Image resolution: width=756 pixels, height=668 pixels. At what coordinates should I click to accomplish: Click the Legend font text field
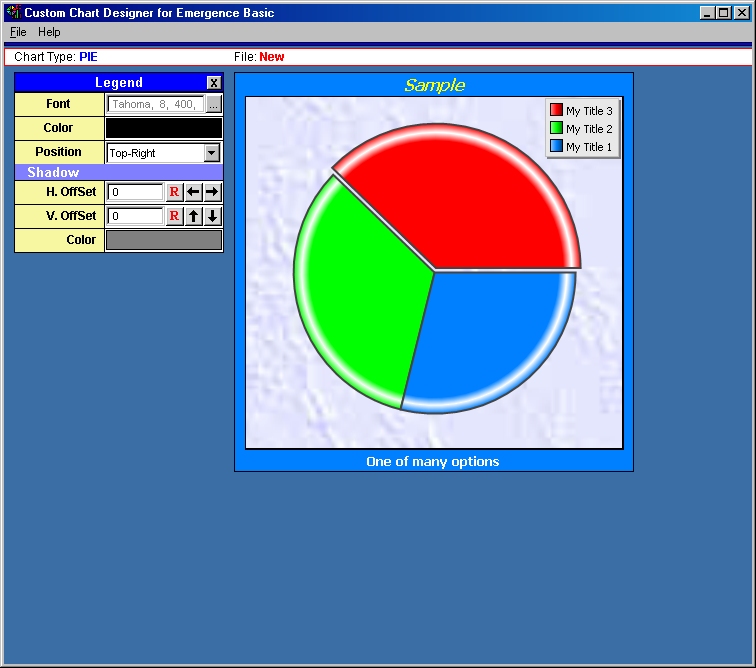point(155,104)
